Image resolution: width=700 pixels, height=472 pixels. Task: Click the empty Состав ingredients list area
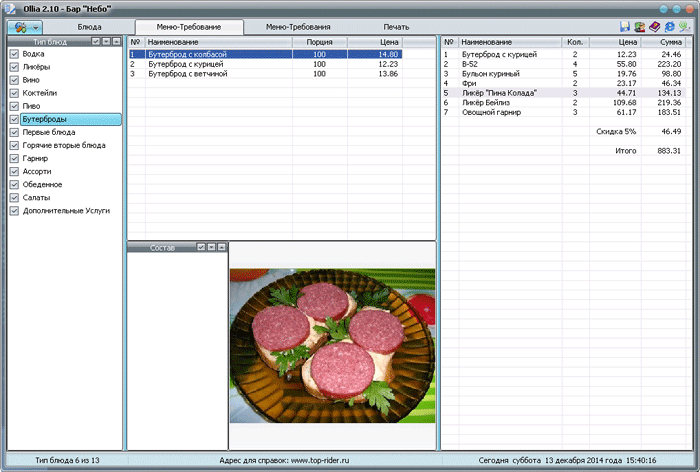pos(178,351)
